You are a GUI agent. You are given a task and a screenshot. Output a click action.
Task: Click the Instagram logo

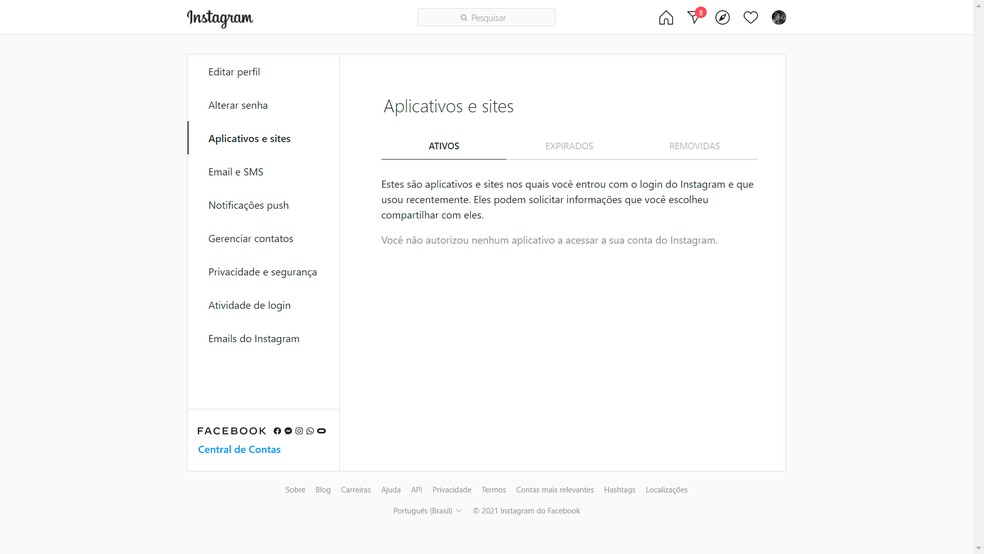[220, 18]
